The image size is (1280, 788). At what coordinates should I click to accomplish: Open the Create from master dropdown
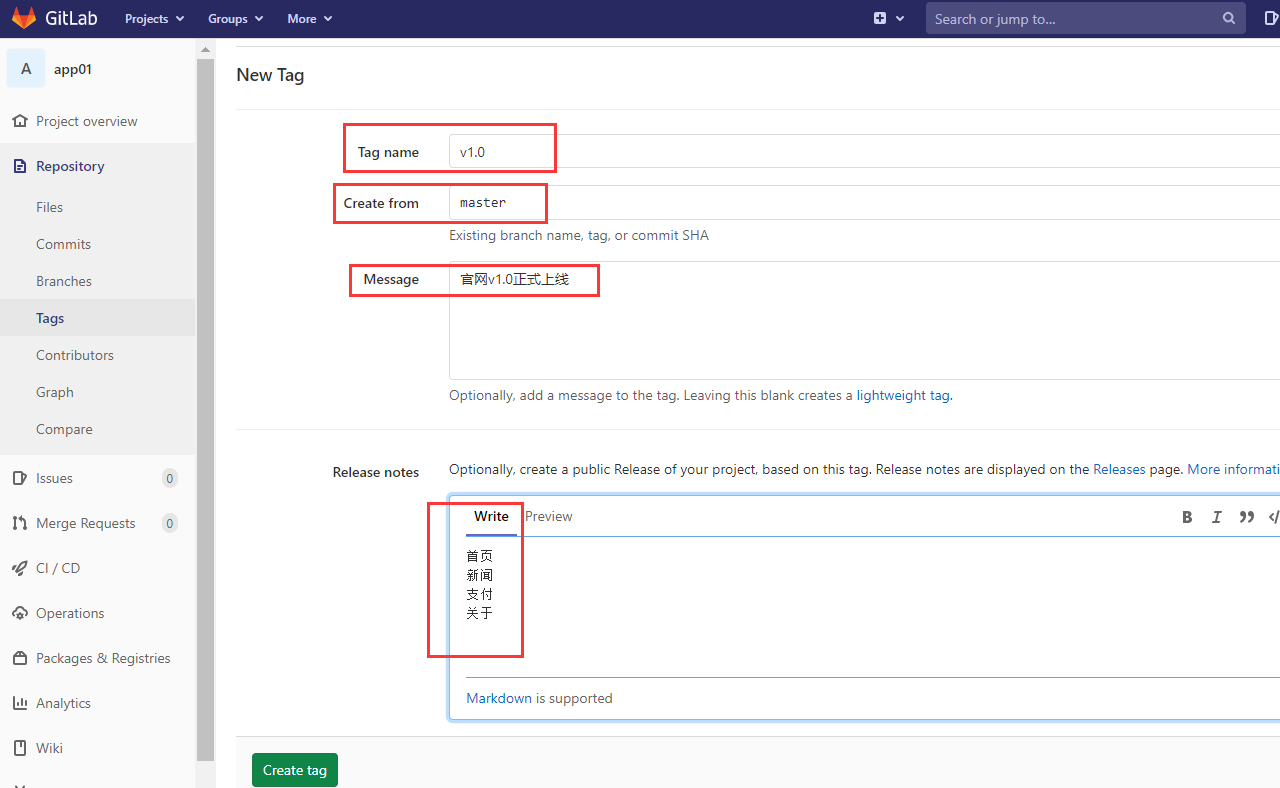[x=864, y=203]
